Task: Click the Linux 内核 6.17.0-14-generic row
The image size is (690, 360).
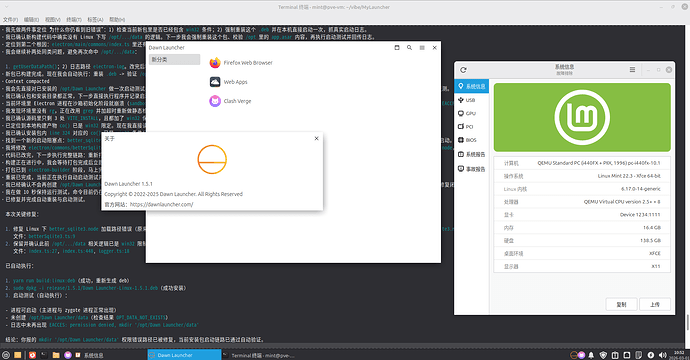Action: point(582,189)
